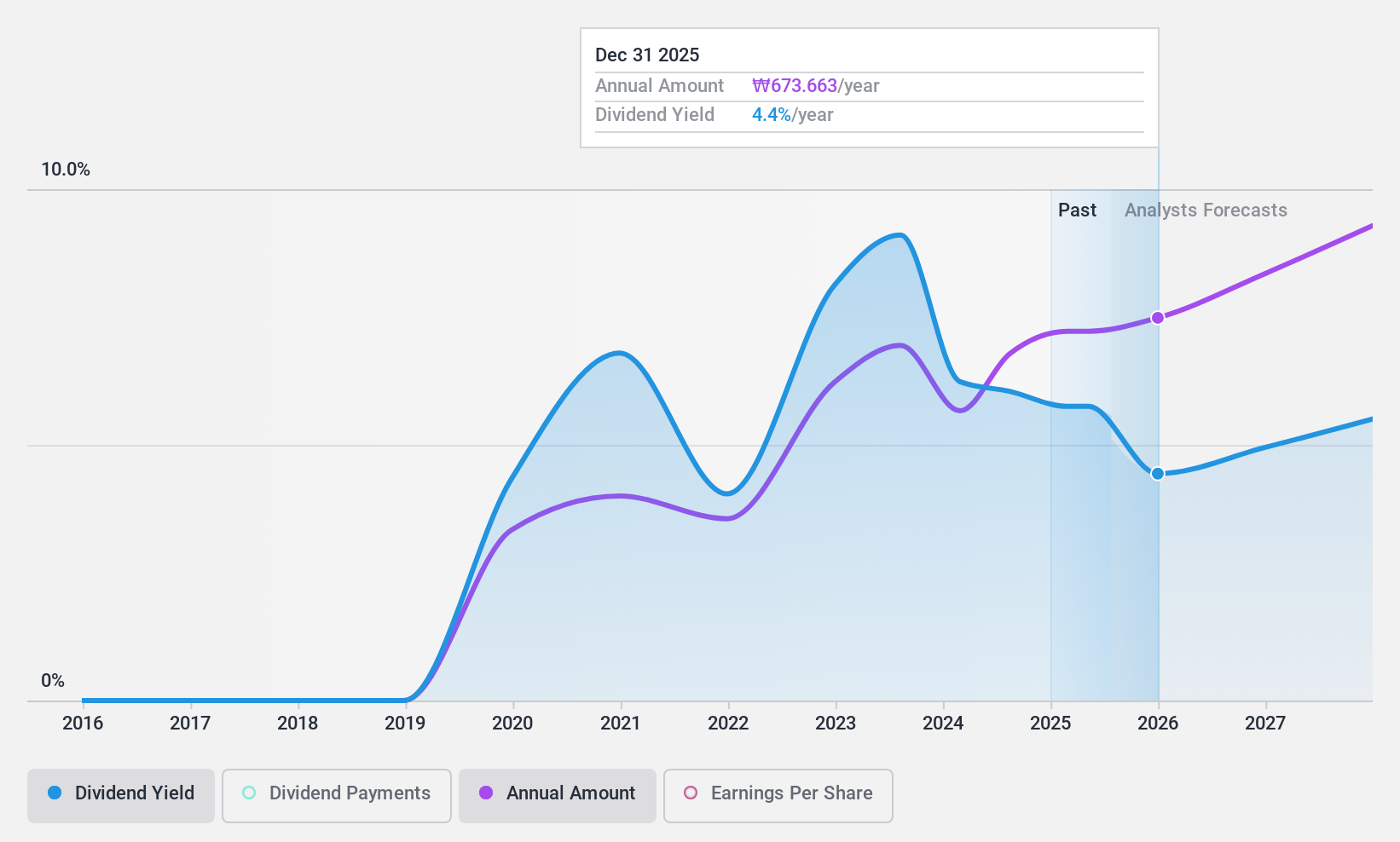1400x842 pixels.
Task: Select the 2025 axis label
Action: pyautogui.click(x=1050, y=724)
